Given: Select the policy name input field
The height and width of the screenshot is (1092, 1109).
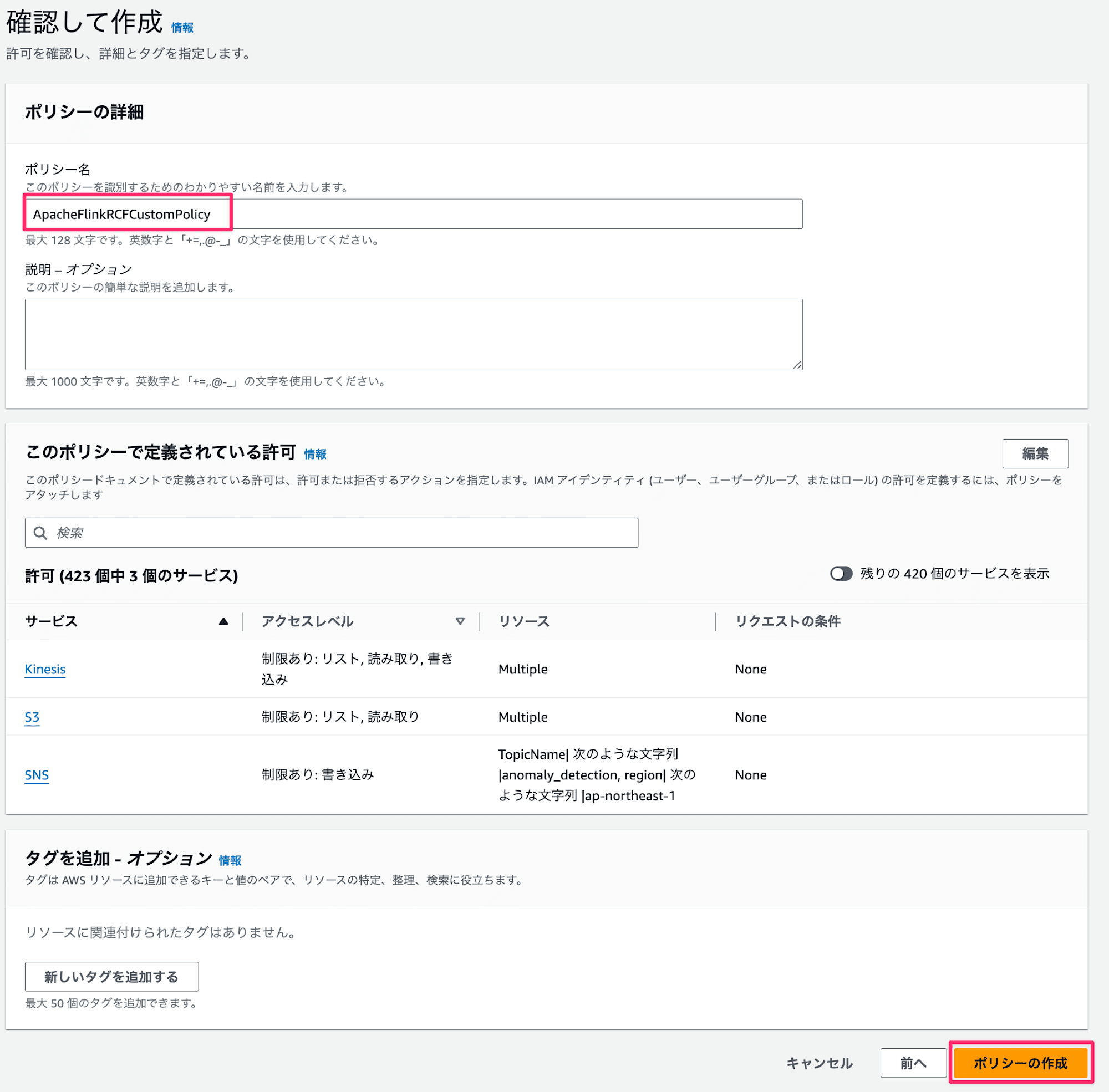Looking at the screenshot, I should point(412,213).
